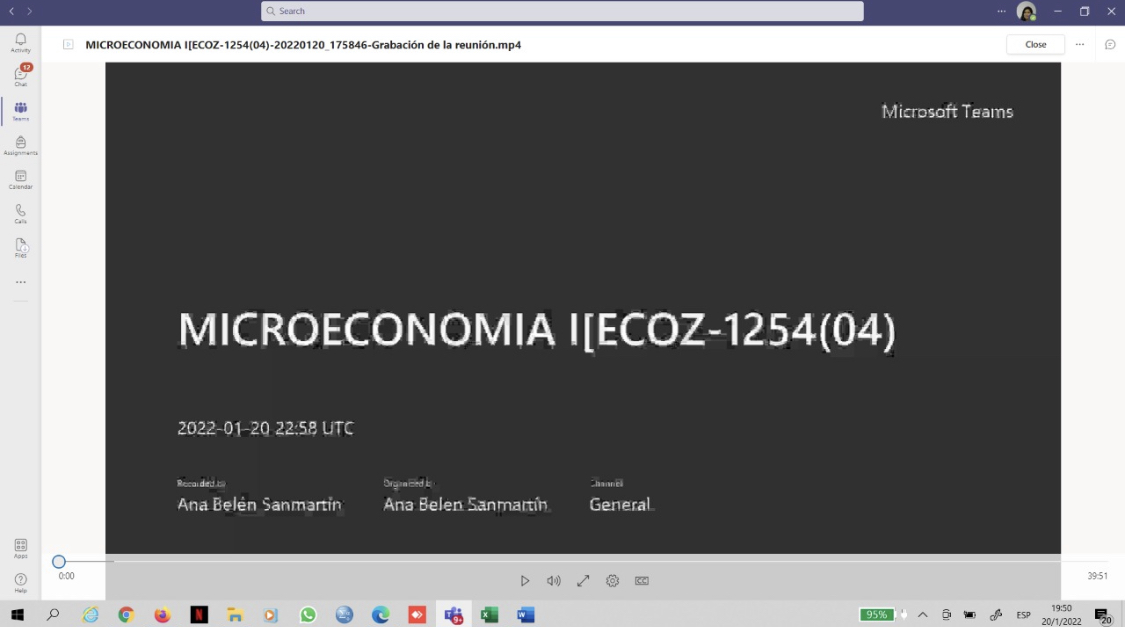Toggle closed captions on the video
The image size is (1125, 627).
click(642, 581)
